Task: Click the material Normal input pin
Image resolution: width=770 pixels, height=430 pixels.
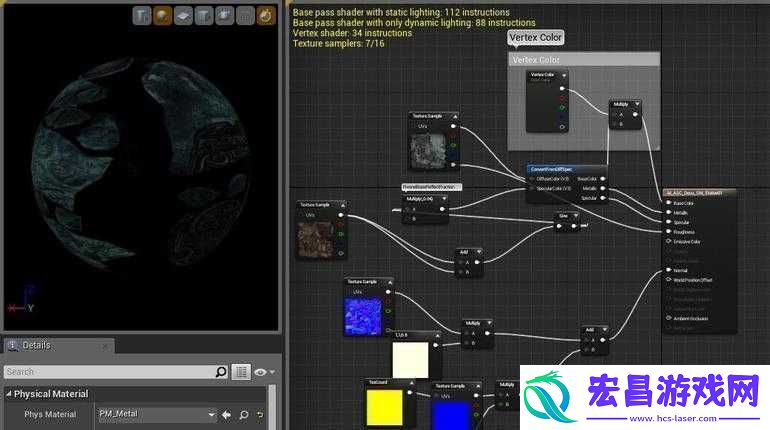Action: coord(668,270)
